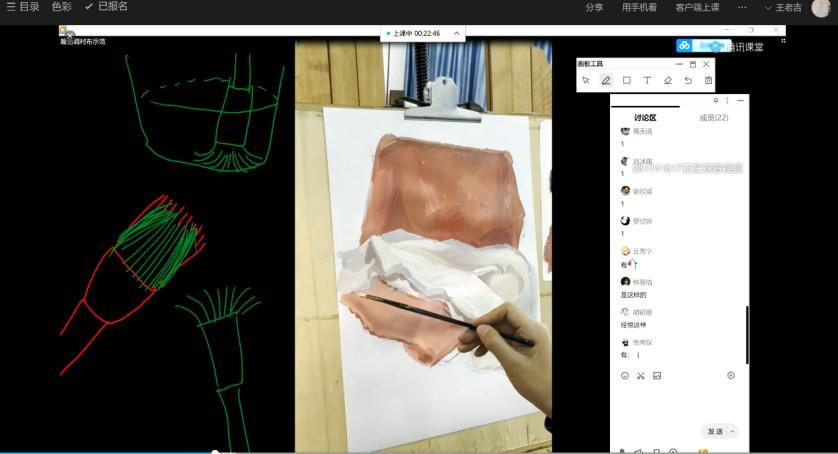Undo the last drawing stroke
Image resolution: width=838 pixels, height=454 pixels.
(x=688, y=80)
